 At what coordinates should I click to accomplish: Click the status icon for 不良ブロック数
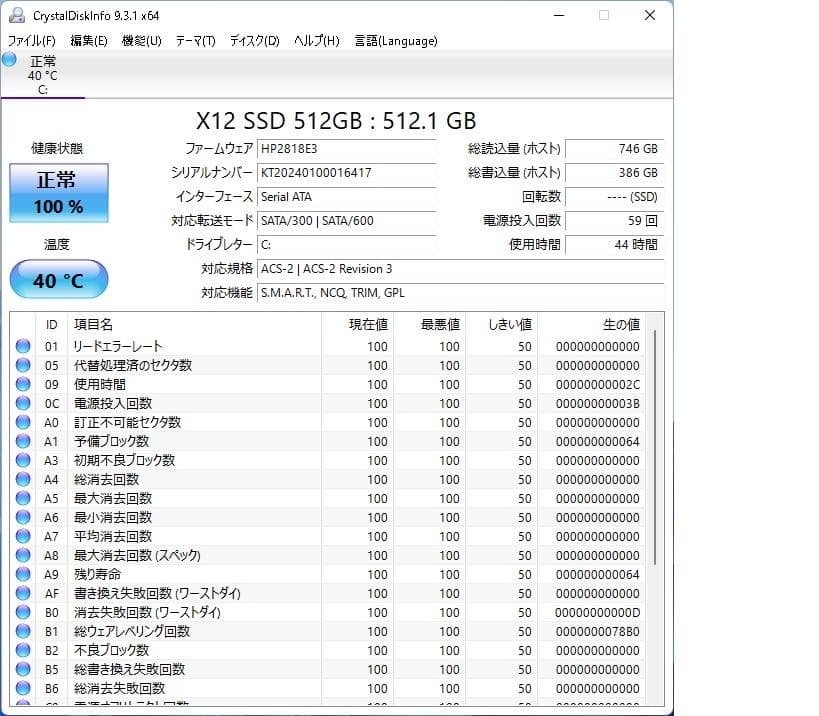click(x=23, y=651)
